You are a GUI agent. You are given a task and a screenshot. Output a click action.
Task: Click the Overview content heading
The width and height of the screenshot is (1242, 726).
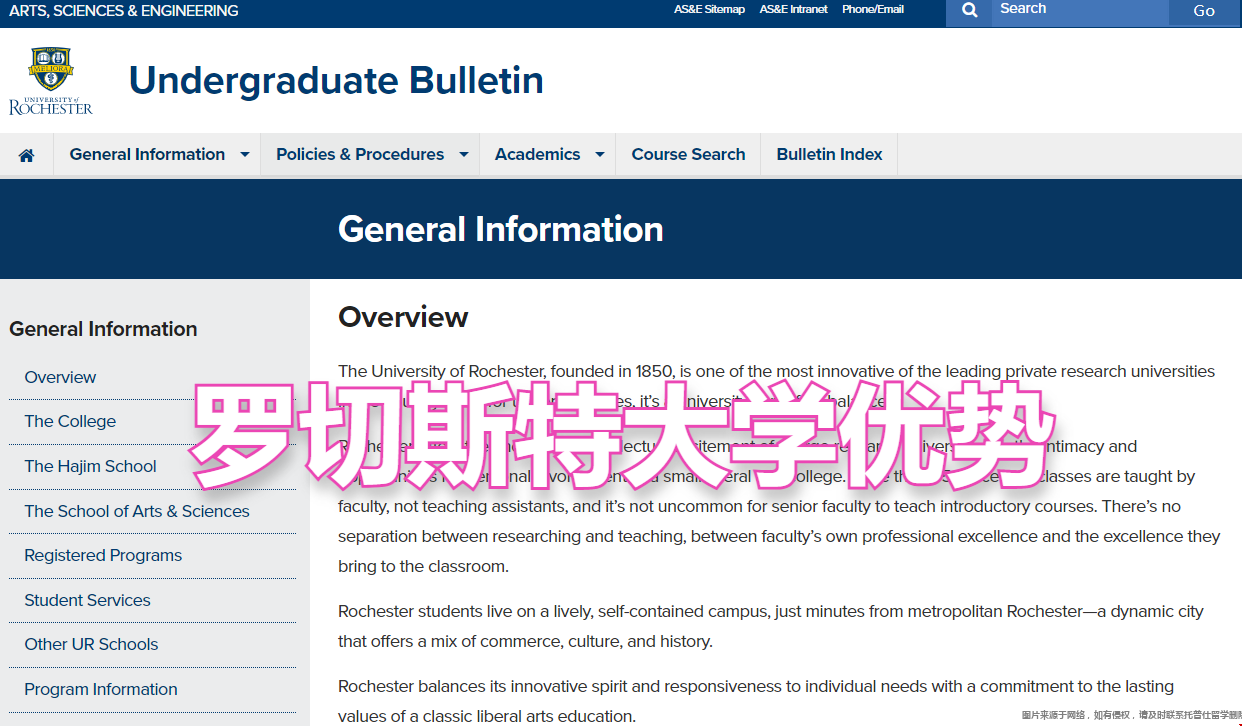click(x=403, y=317)
